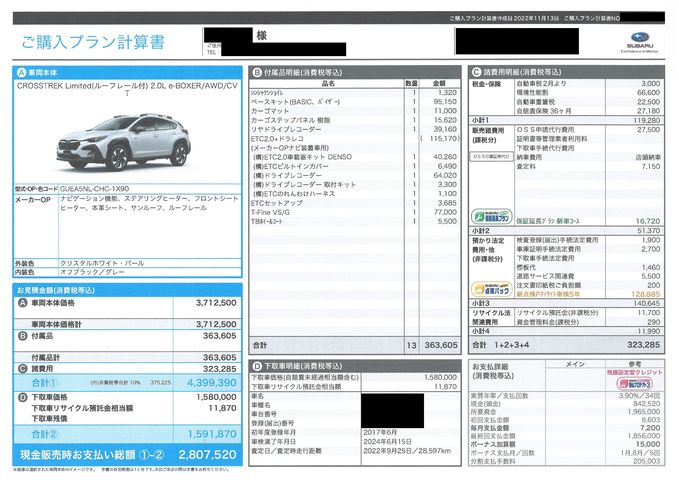
Task: Click the 小計1 amount 119,280
Action: [x=647, y=120]
